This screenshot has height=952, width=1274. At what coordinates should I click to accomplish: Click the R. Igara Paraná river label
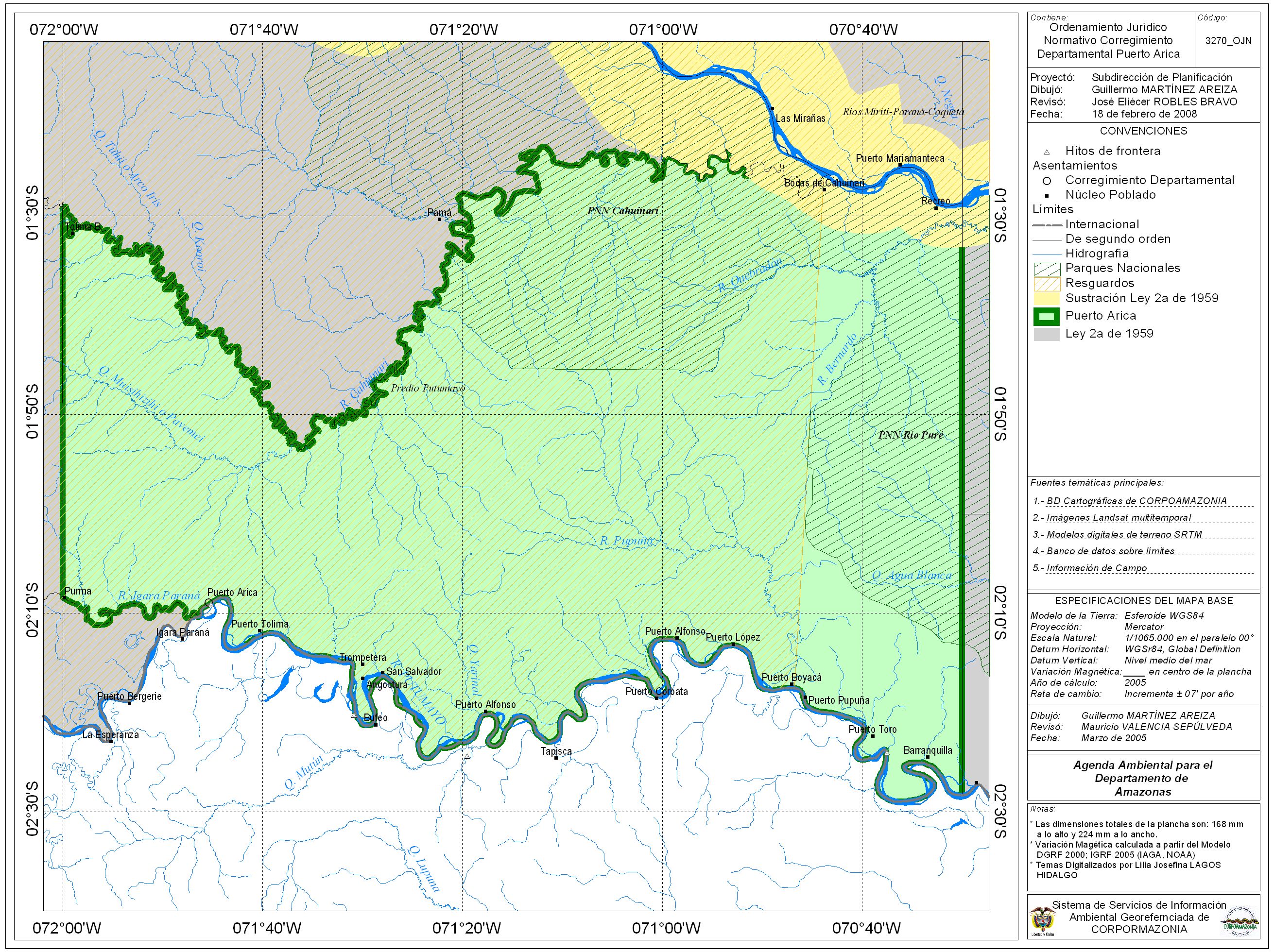159,595
